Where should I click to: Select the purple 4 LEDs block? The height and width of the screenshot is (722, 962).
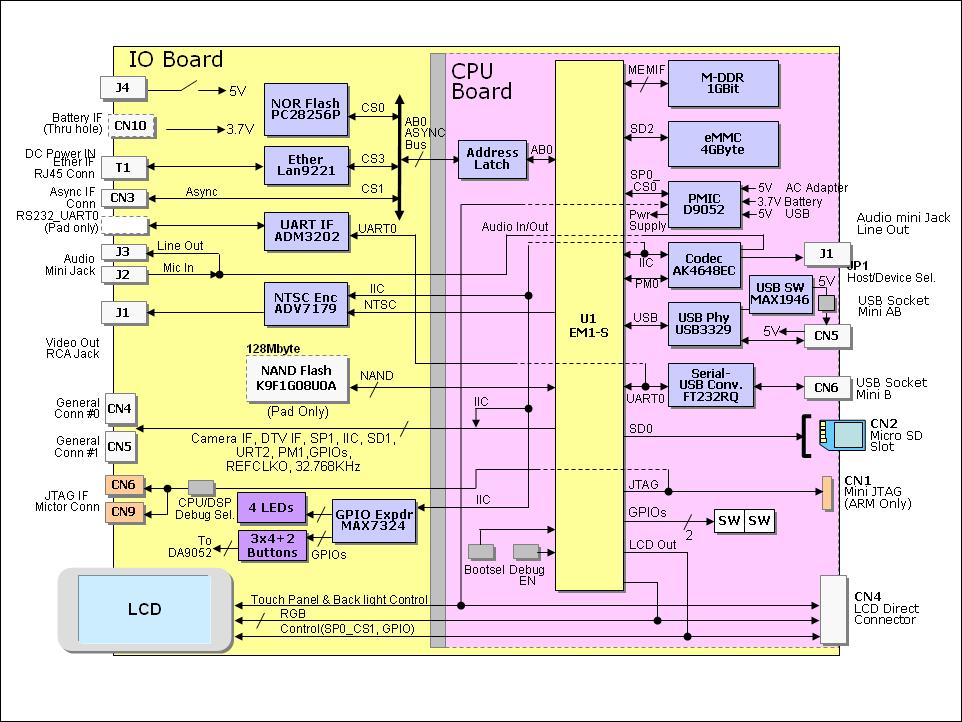pos(271,507)
